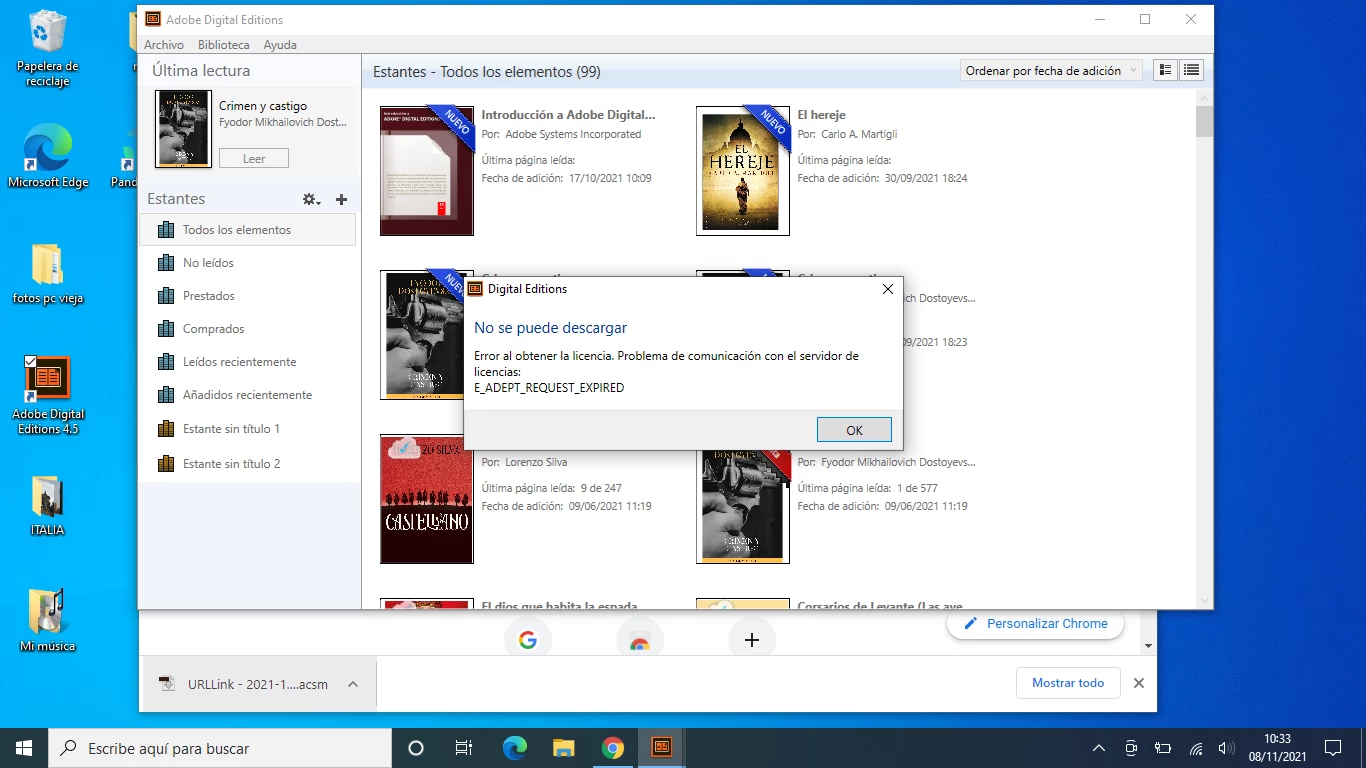Click the Última lectura Crimen y castigo thumbnail

pos(184,129)
